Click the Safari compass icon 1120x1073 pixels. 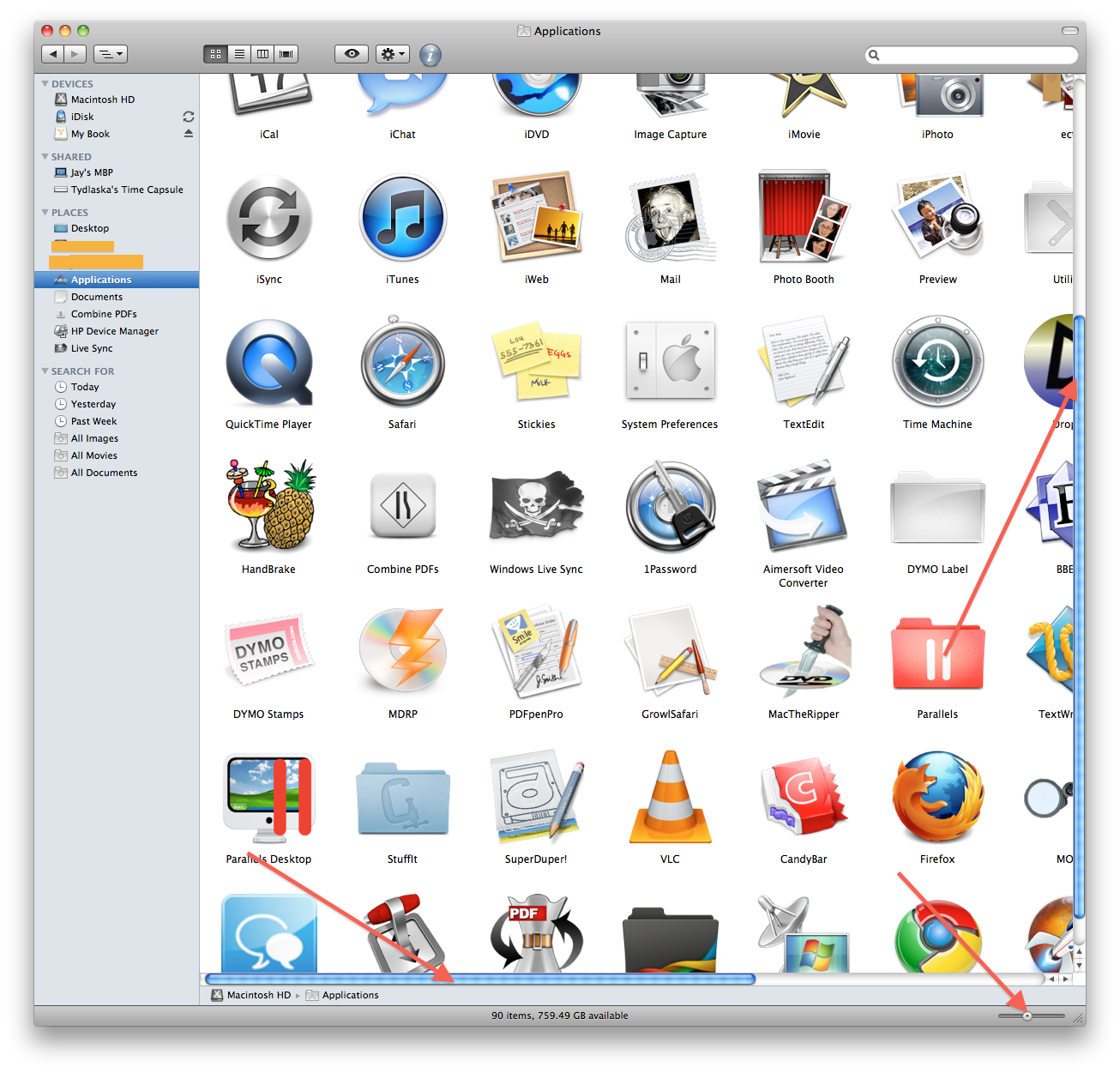point(402,362)
